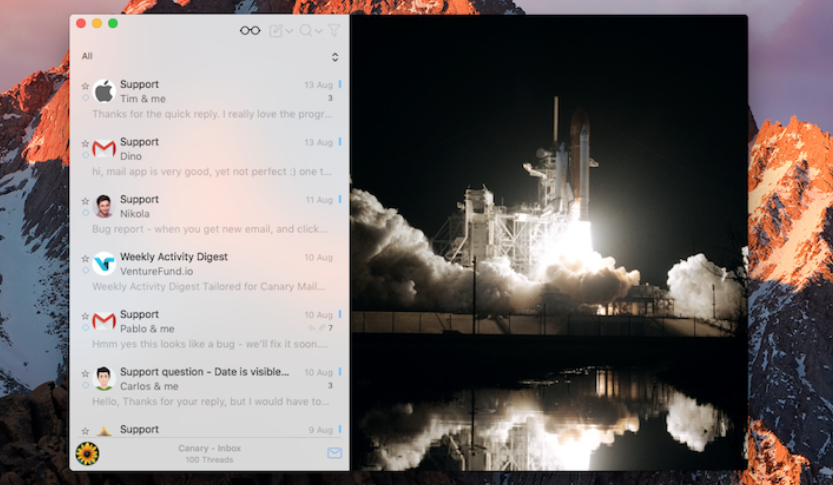Toggle read circle on Dino email
Image resolution: width=833 pixels, height=485 pixels.
(x=86, y=155)
